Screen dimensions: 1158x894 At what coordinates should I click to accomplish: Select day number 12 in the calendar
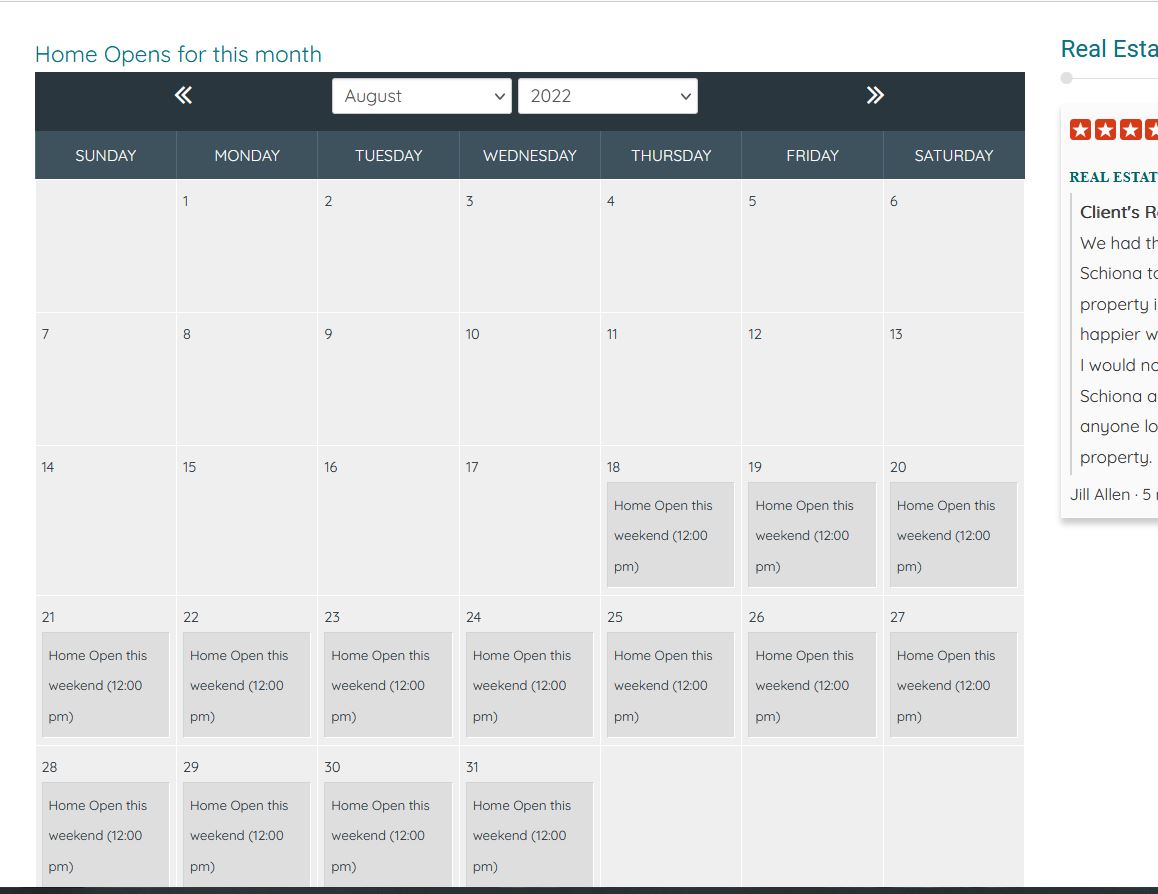755,334
